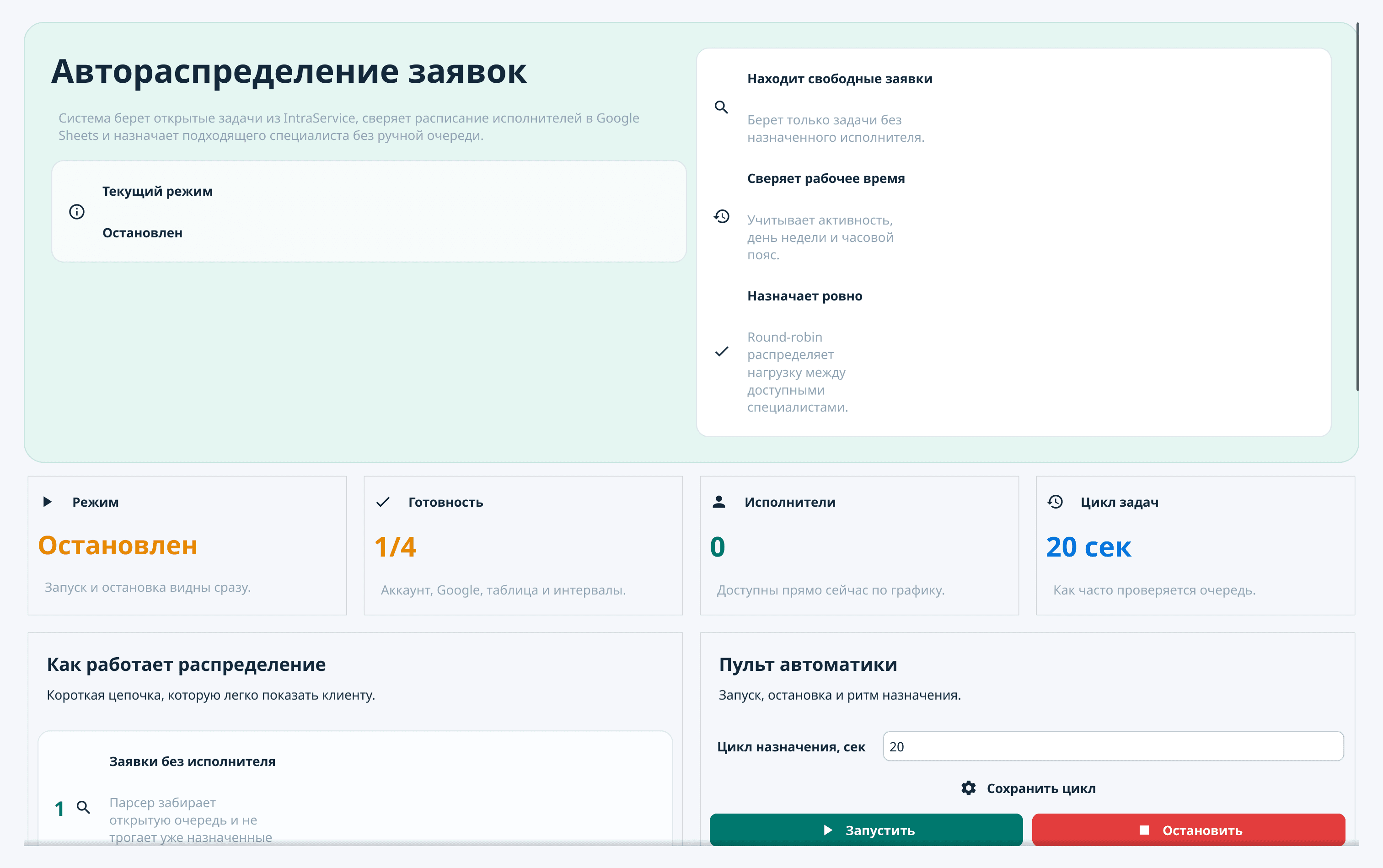Click the info icon beside Текущий режим
Screen dimensions: 1383x868
tap(76, 212)
